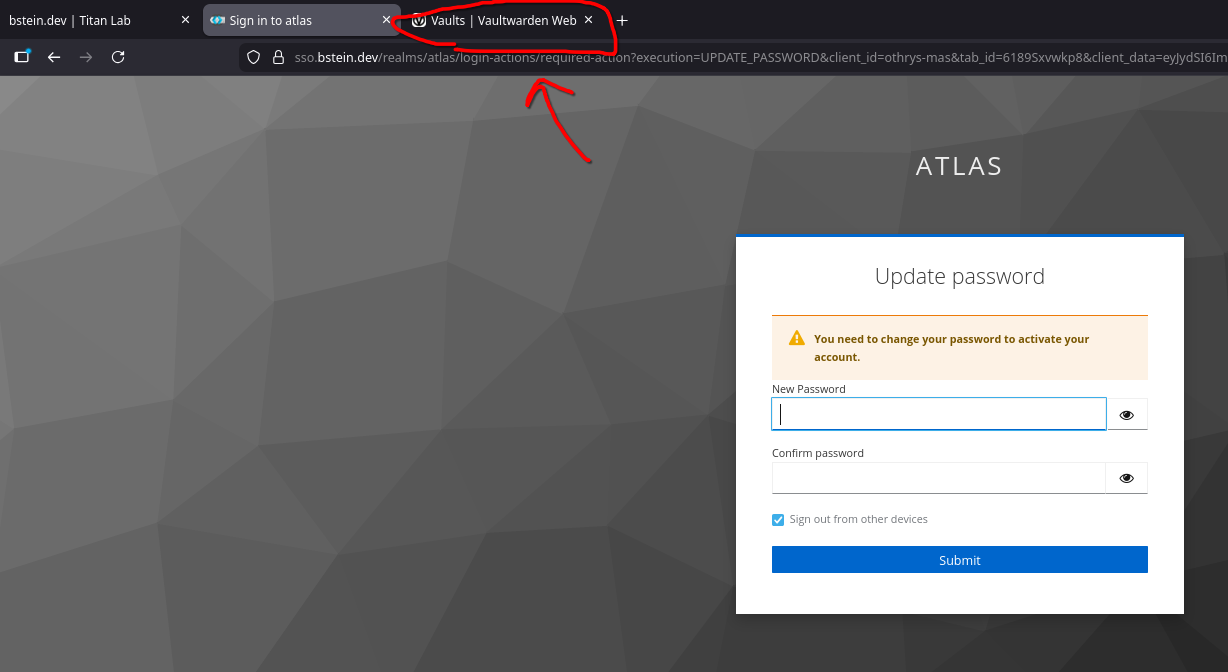Uncheck Sign out from other devices
1228x672 pixels.
pyautogui.click(x=778, y=520)
